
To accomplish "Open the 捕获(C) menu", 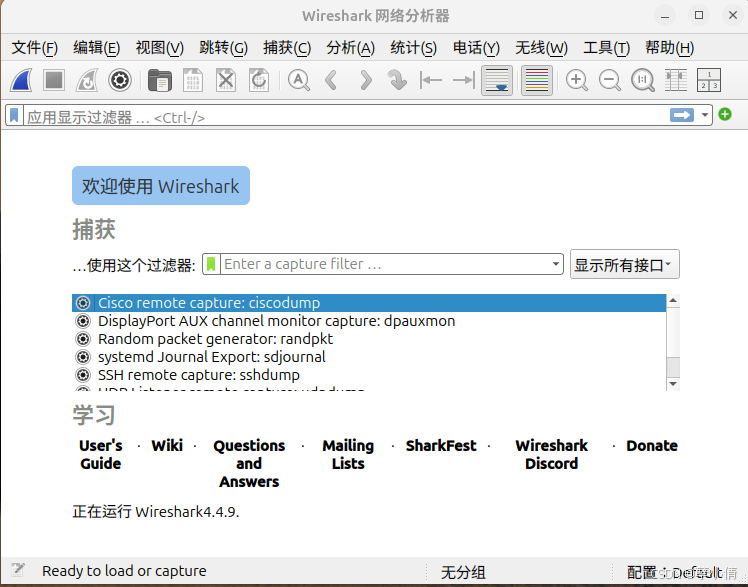I will [287, 48].
